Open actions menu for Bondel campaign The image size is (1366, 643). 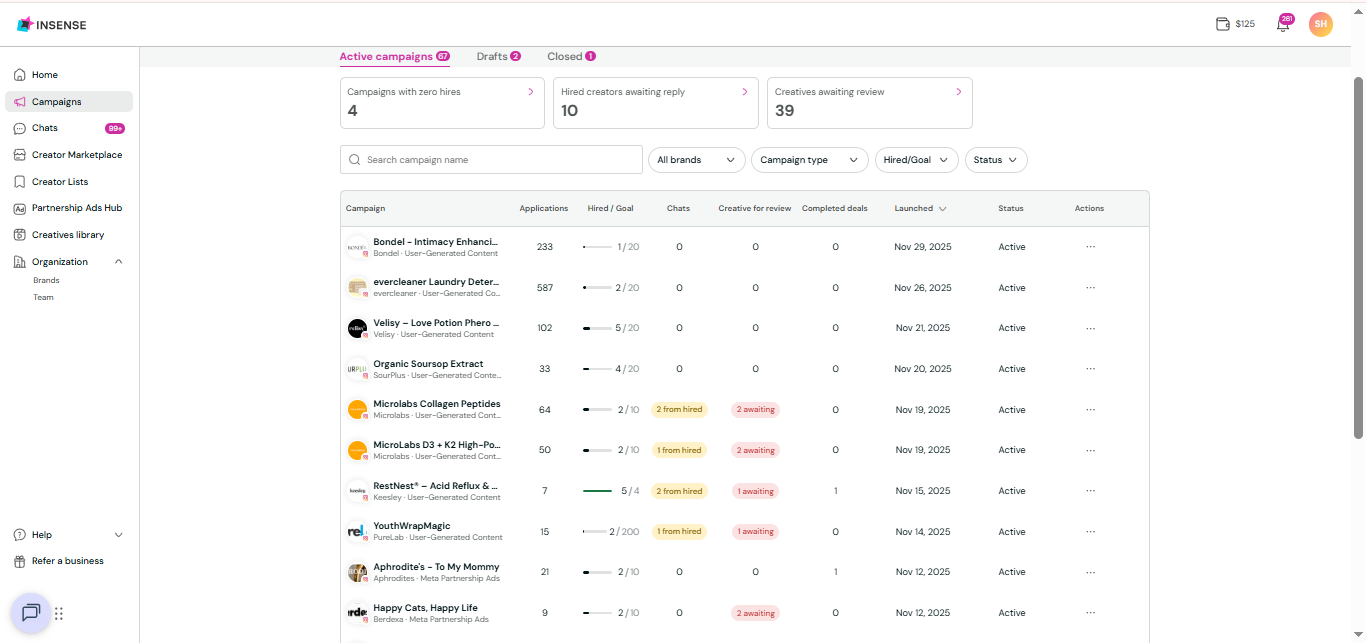click(x=1090, y=247)
